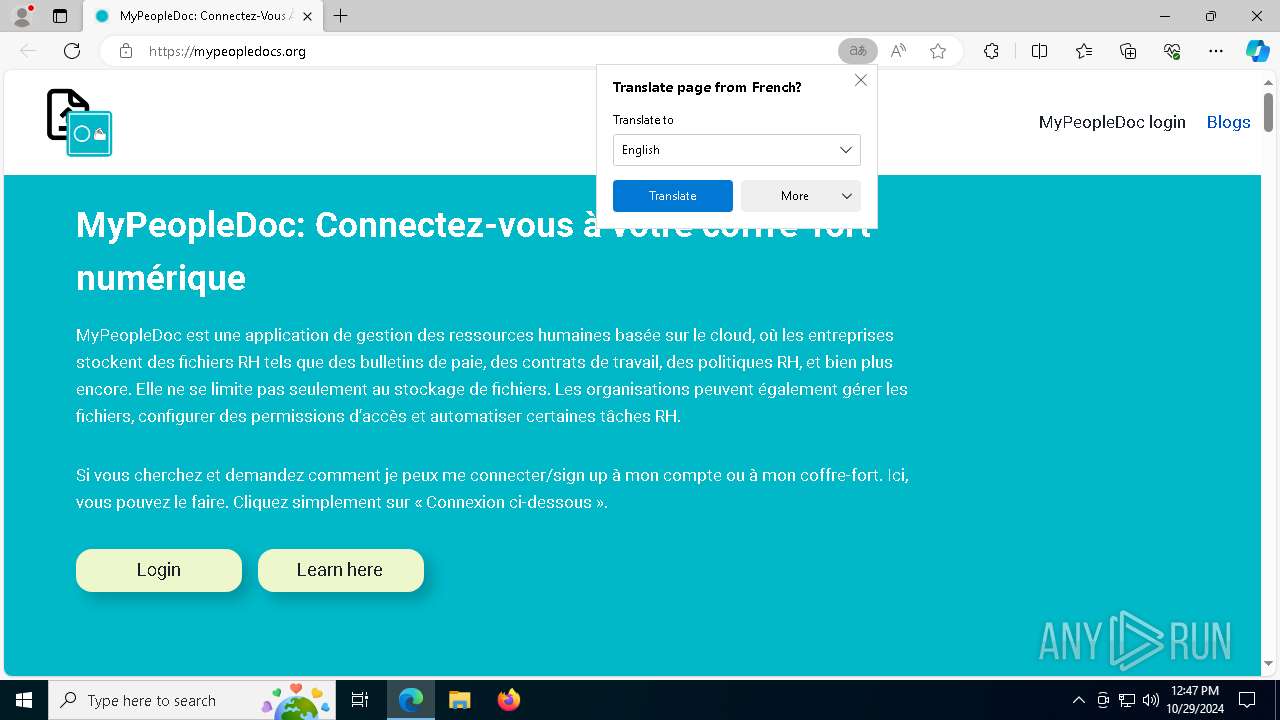Expand the Translate to language dropdown

[x=737, y=150]
